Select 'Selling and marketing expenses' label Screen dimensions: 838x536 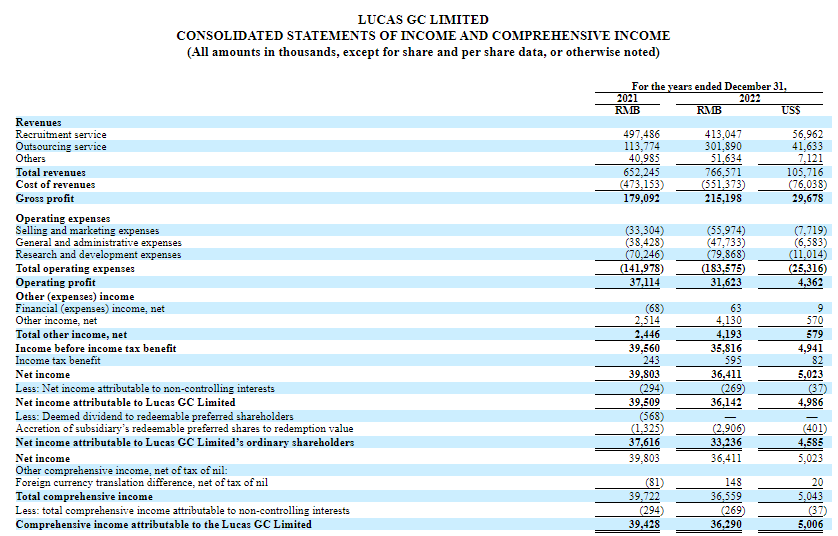pos(88,231)
